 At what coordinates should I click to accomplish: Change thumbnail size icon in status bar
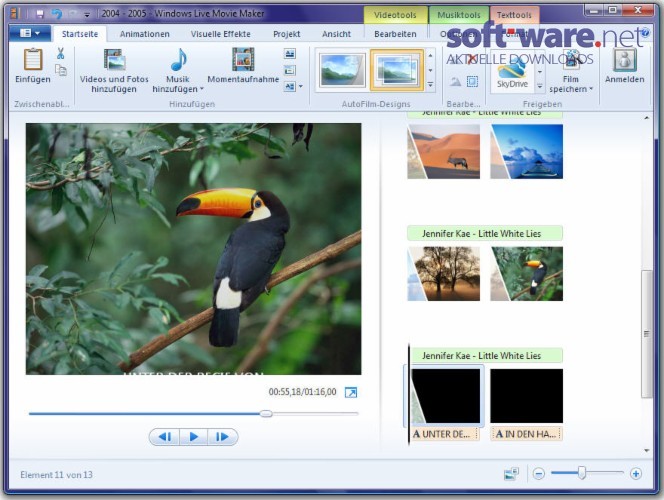(512, 473)
